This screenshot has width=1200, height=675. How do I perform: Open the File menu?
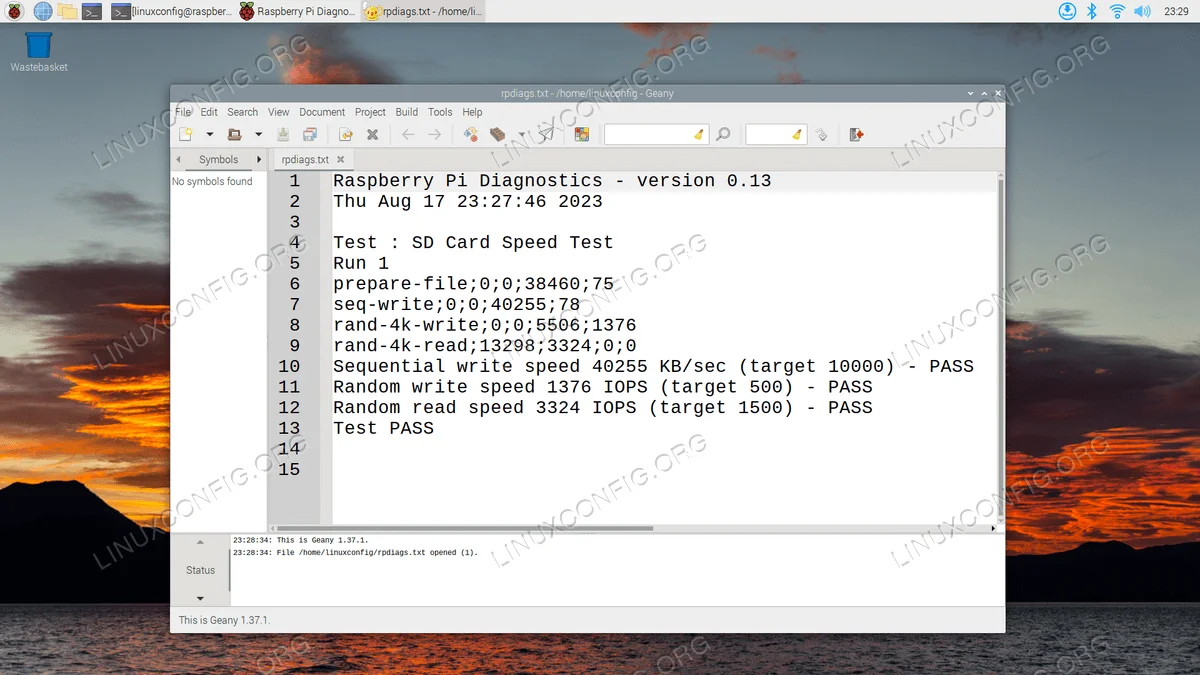(x=183, y=112)
